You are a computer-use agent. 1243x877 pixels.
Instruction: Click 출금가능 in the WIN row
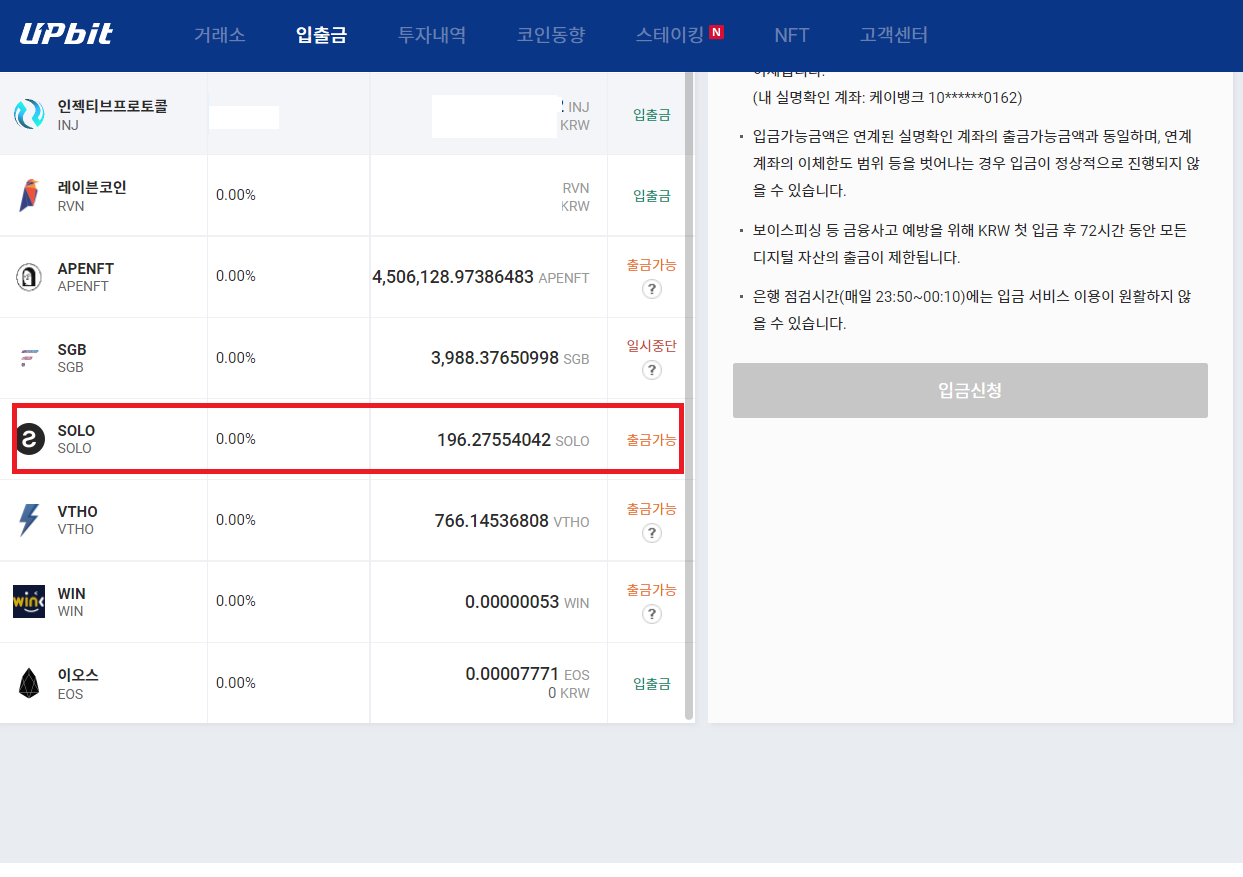[x=651, y=590]
